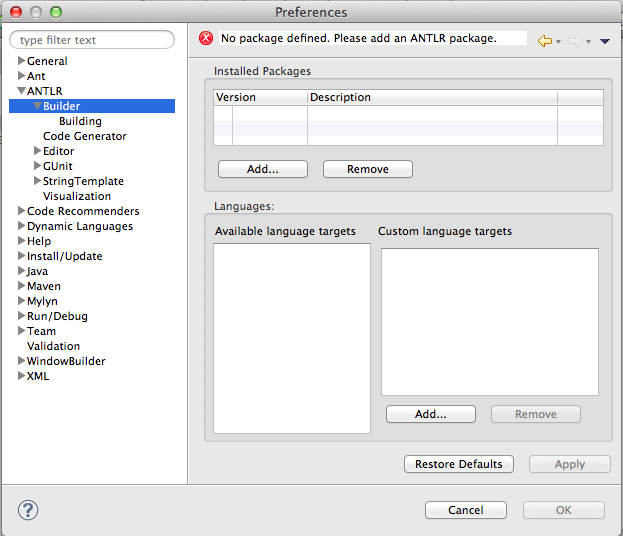This screenshot has width=623, height=536.
Task: Select the Editor tree item label
Action: click(58, 151)
